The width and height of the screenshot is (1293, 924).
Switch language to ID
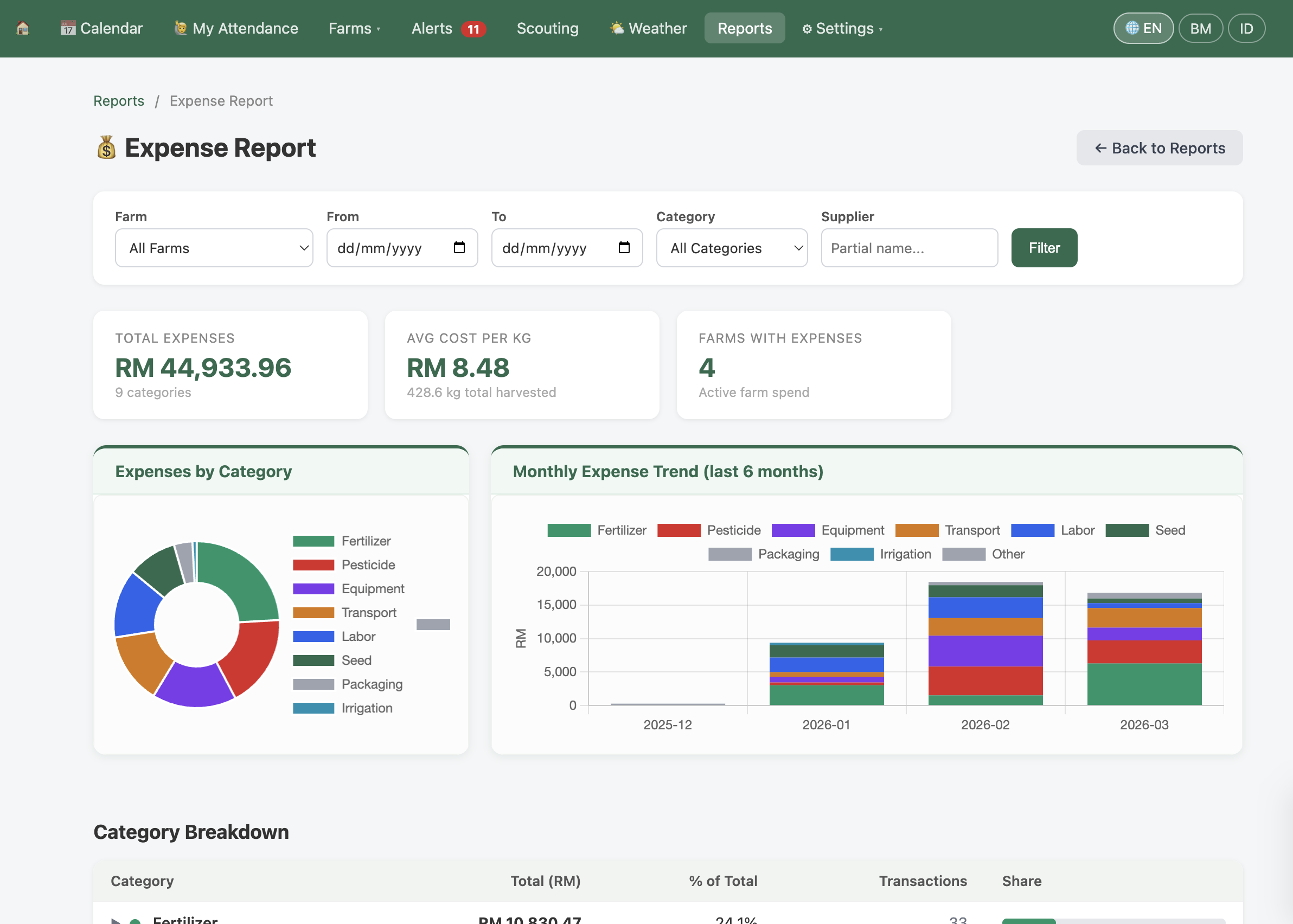[1246, 28]
